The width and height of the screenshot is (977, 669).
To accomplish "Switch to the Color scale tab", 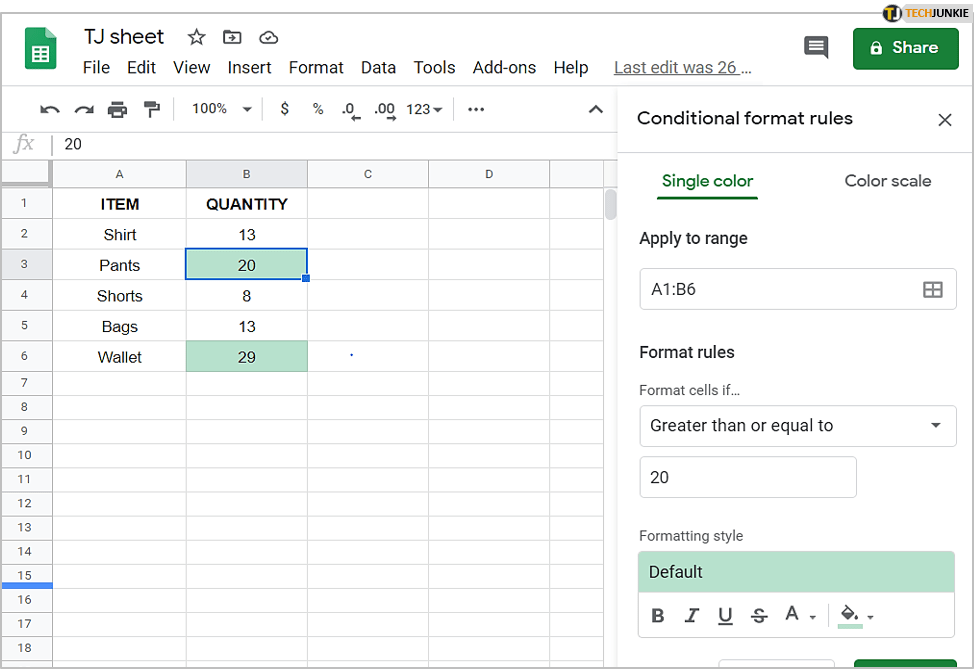I will click(887, 181).
